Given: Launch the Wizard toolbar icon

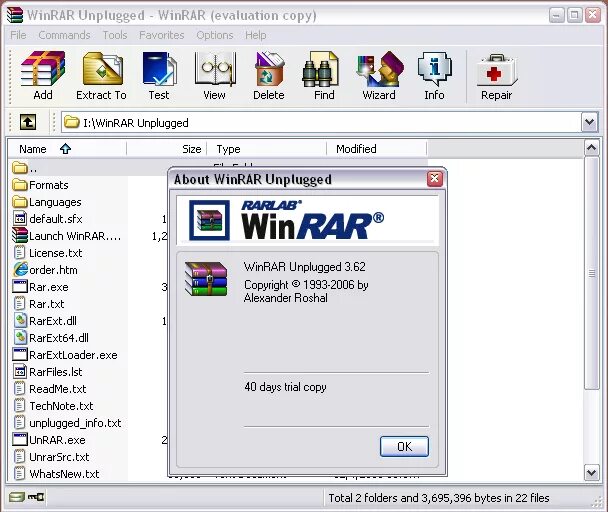Looking at the screenshot, I should [x=380, y=69].
